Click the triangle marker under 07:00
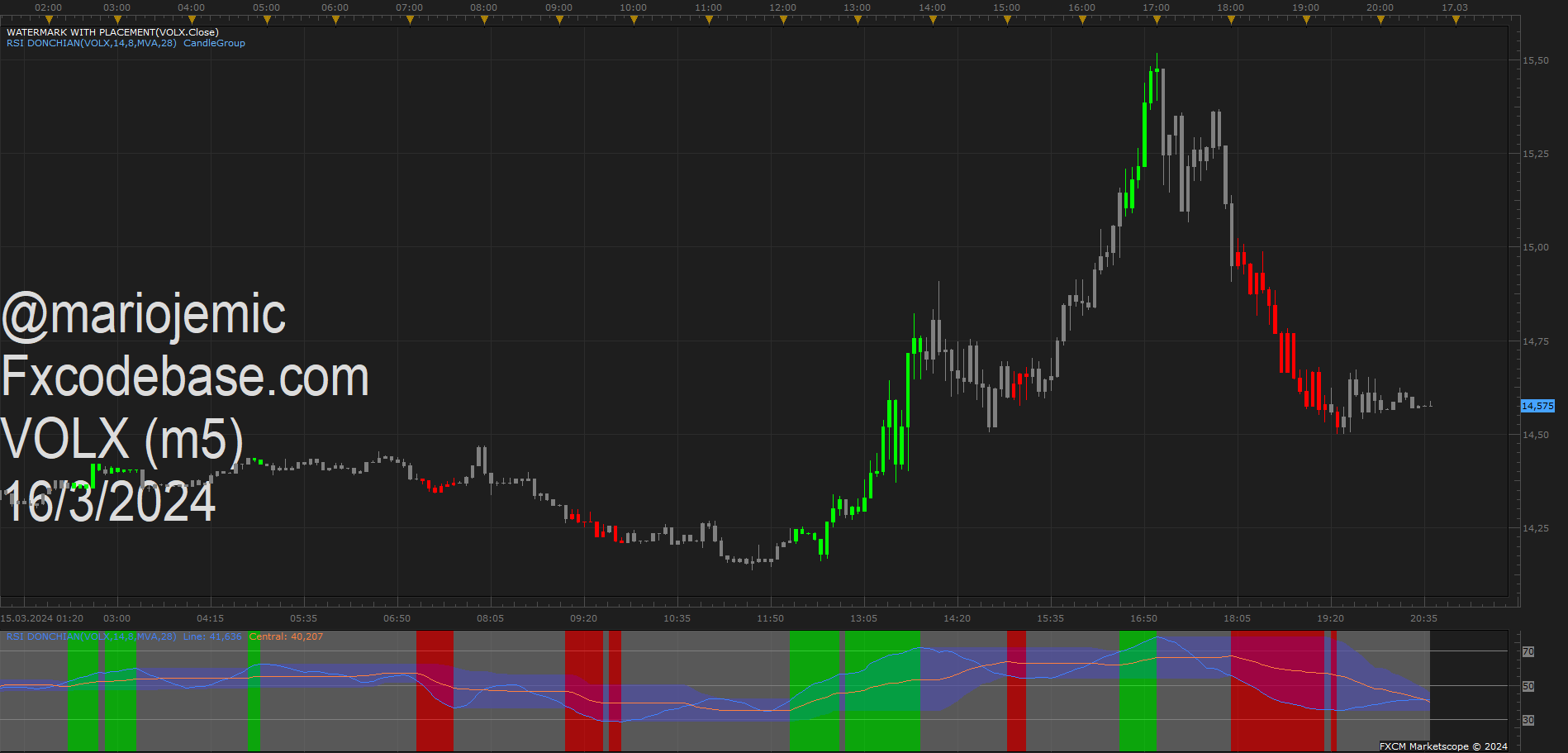Image resolution: width=1568 pixels, height=753 pixels. coord(410,20)
